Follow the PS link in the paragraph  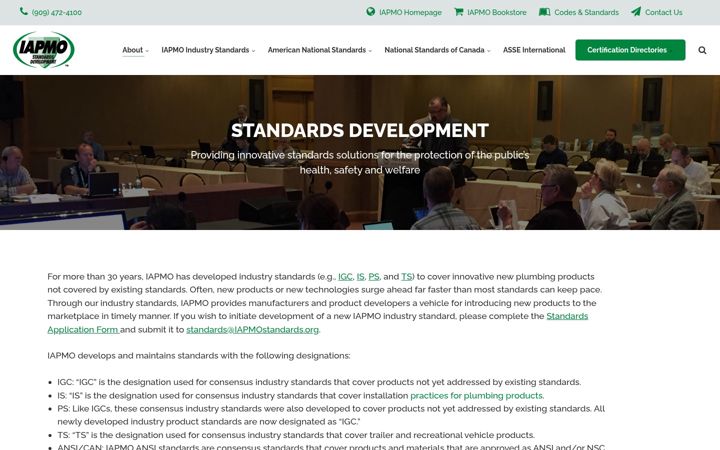(x=374, y=277)
